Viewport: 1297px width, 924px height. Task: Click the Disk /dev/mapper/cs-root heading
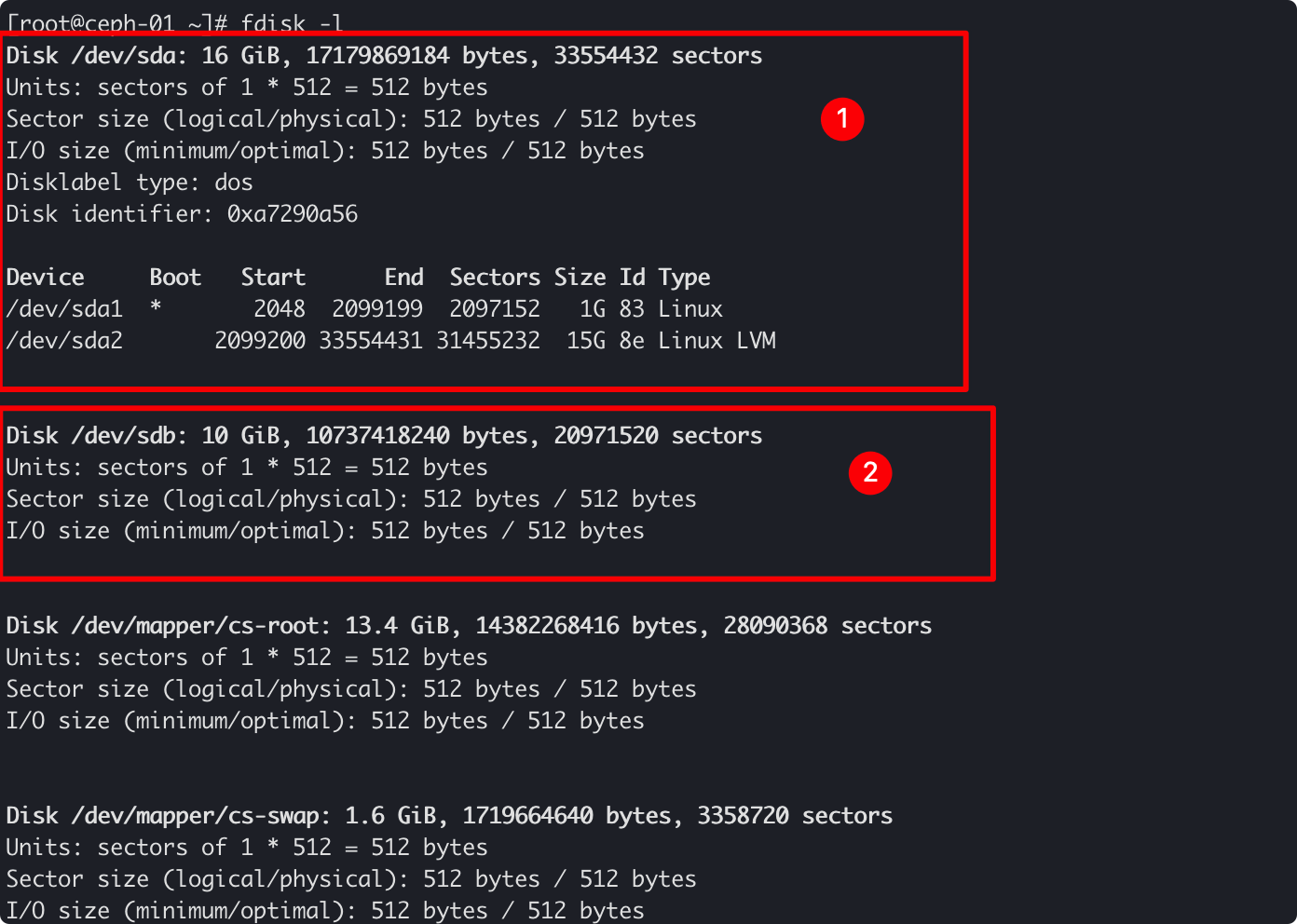coord(469,626)
